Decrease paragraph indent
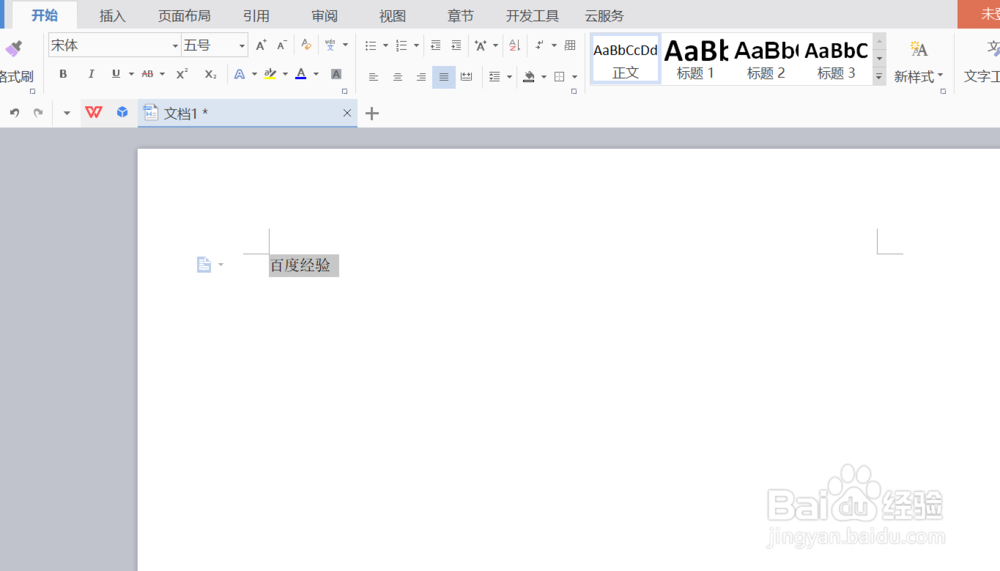This screenshot has width=1000, height=571. point(436,45)
